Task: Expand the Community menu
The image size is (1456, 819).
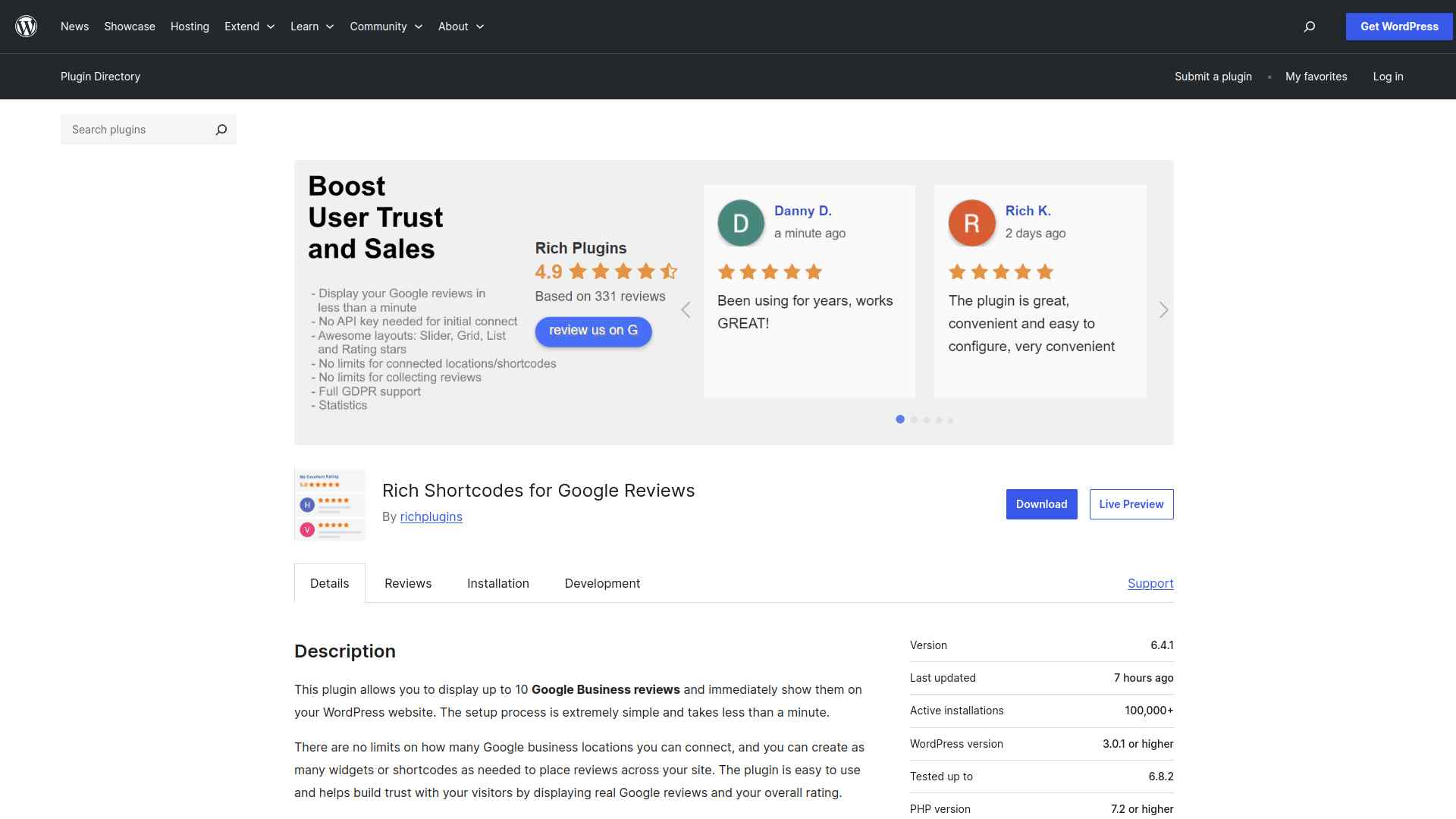Action: (x=386, y=27)
